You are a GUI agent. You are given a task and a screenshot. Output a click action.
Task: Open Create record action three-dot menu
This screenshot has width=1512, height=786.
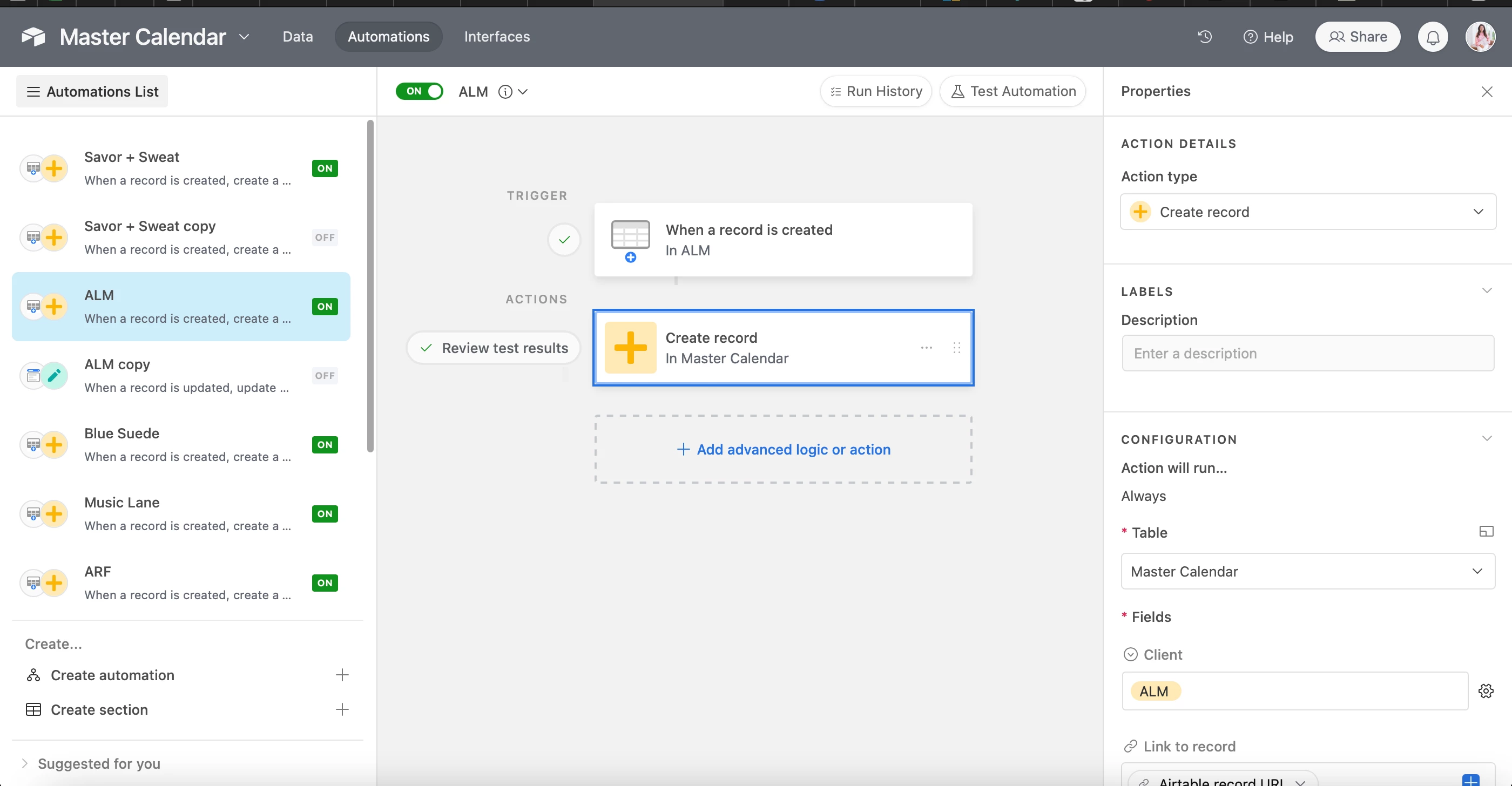pos(926,348)
